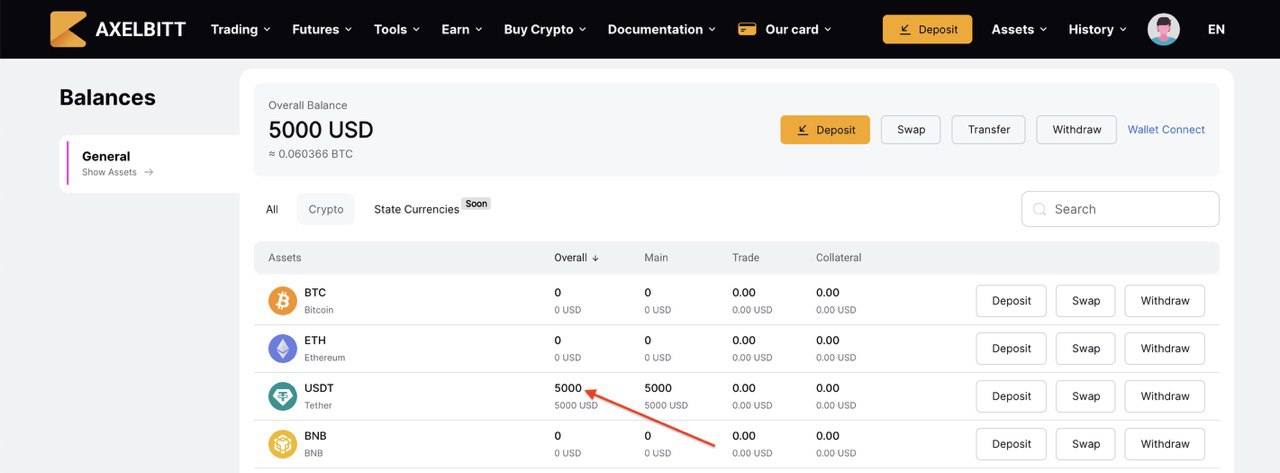Click the AXELBITT logo icon
Image resolution: width=1280 pixels, height=473 pixels.
pos(68,29)
